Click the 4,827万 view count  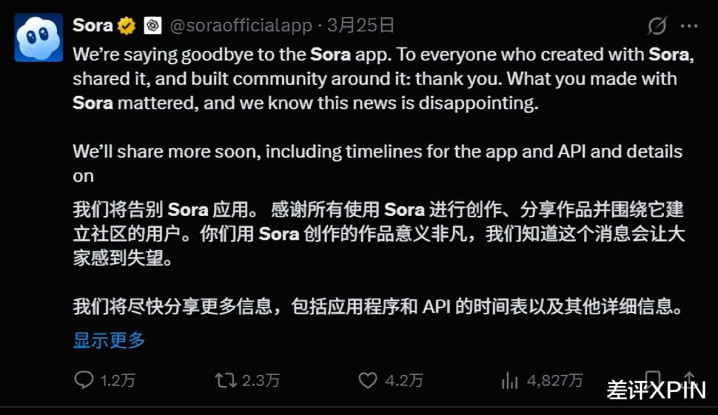pos(554,380)
